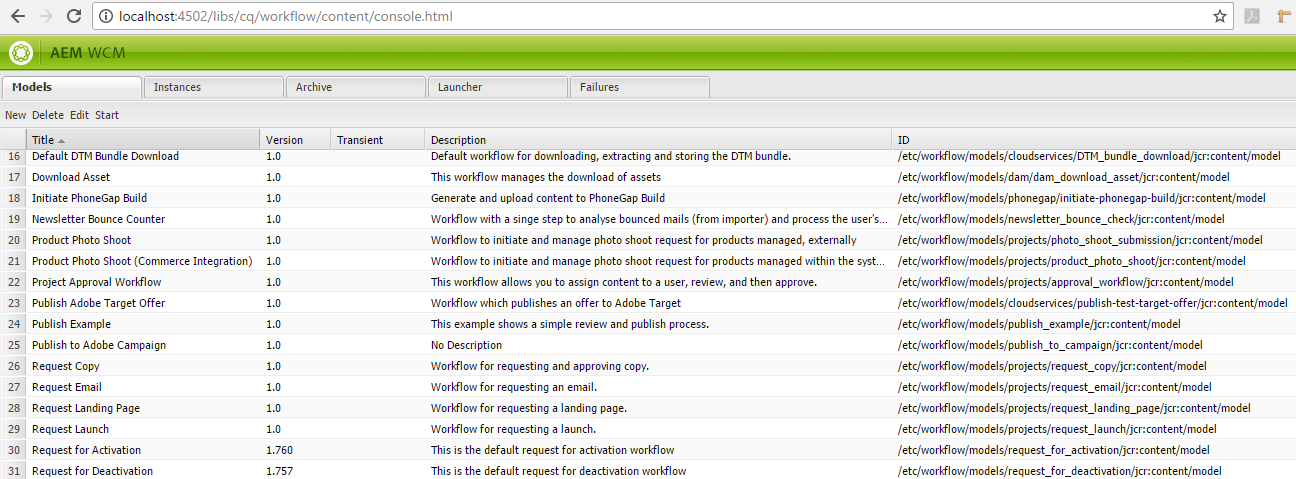The height and width of the screenshot is (479, 1296).
Task: Reload the page with the refresh icon
Action: [x=73, y=16]
